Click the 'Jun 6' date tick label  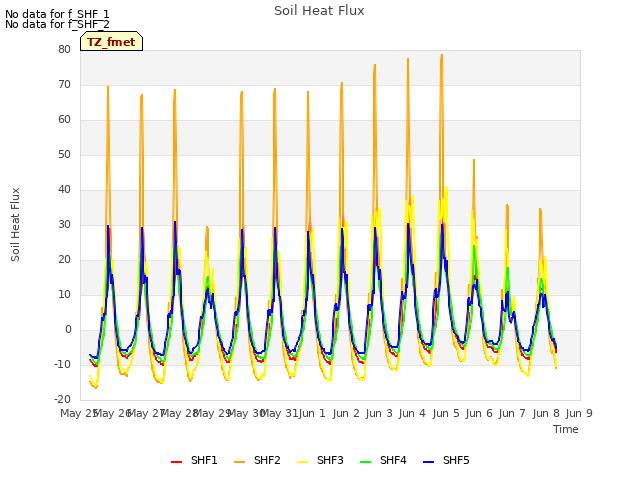(x=479, y=413)
